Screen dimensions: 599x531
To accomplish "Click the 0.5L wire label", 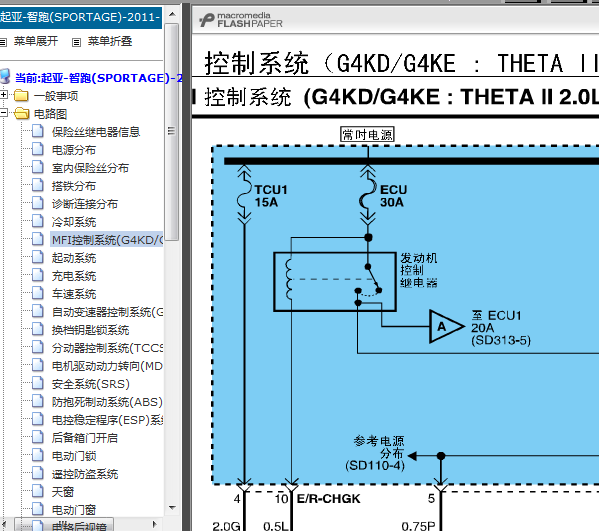I will [276, 525].
